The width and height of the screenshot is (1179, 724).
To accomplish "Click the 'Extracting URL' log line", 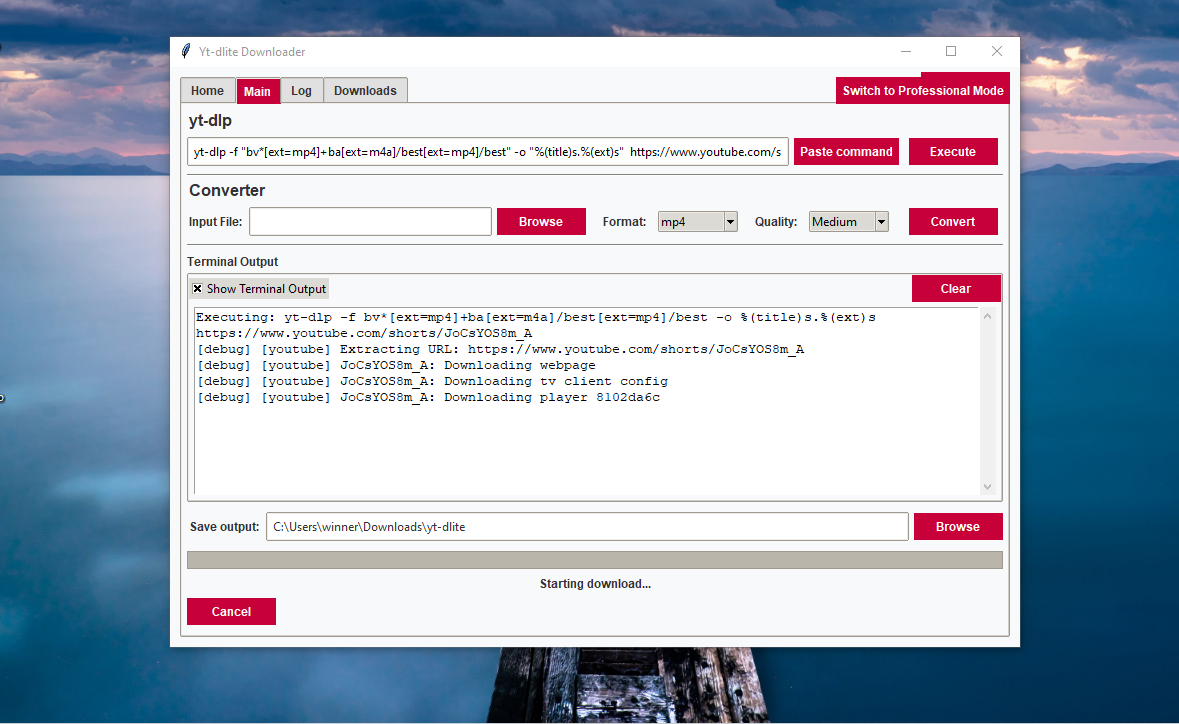I will [x=500, y=350].
